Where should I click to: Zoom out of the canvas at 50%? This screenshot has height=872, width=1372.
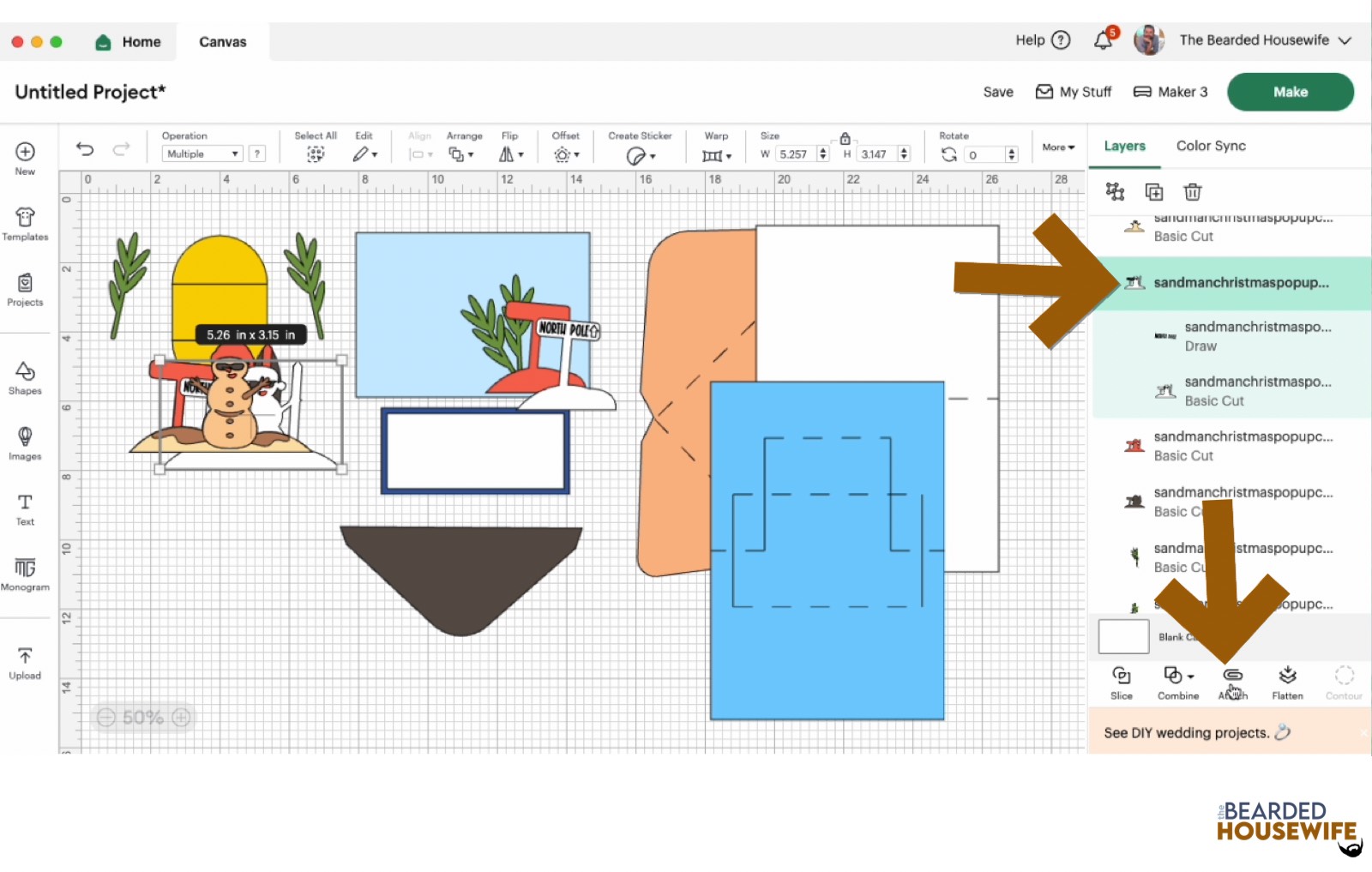click(105, 718)
